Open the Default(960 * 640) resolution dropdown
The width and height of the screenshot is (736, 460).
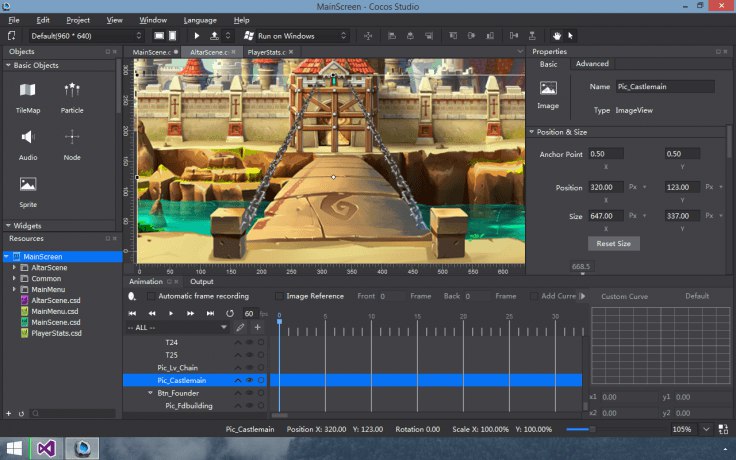85,36
